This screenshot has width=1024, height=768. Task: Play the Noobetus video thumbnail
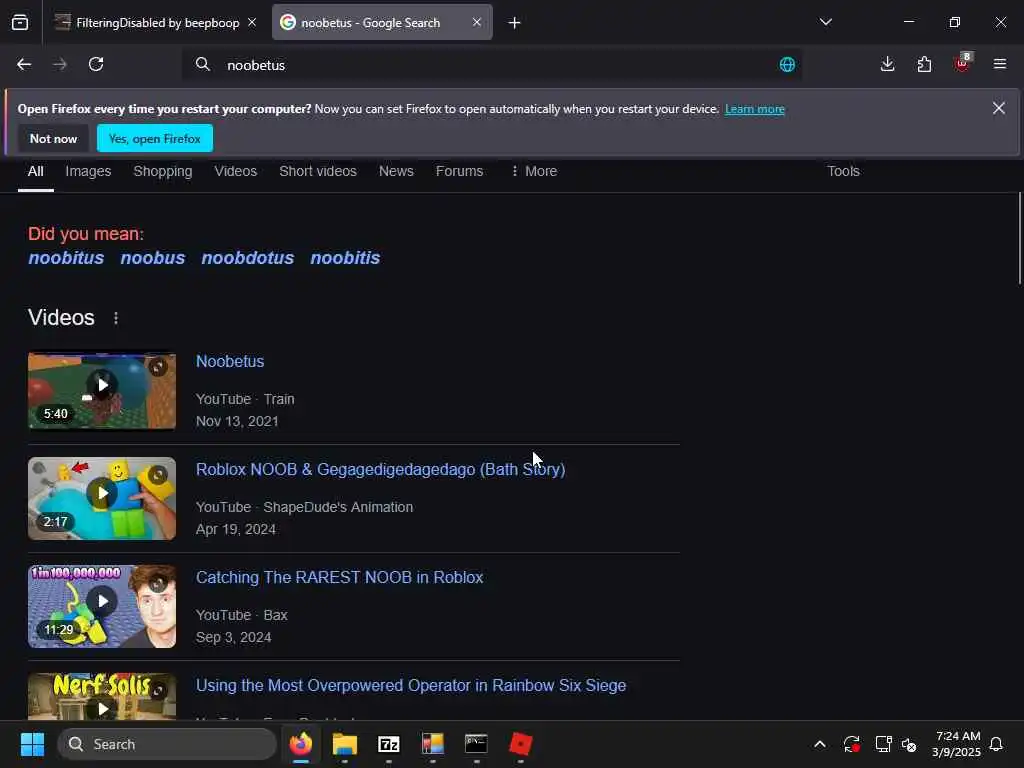102,391
